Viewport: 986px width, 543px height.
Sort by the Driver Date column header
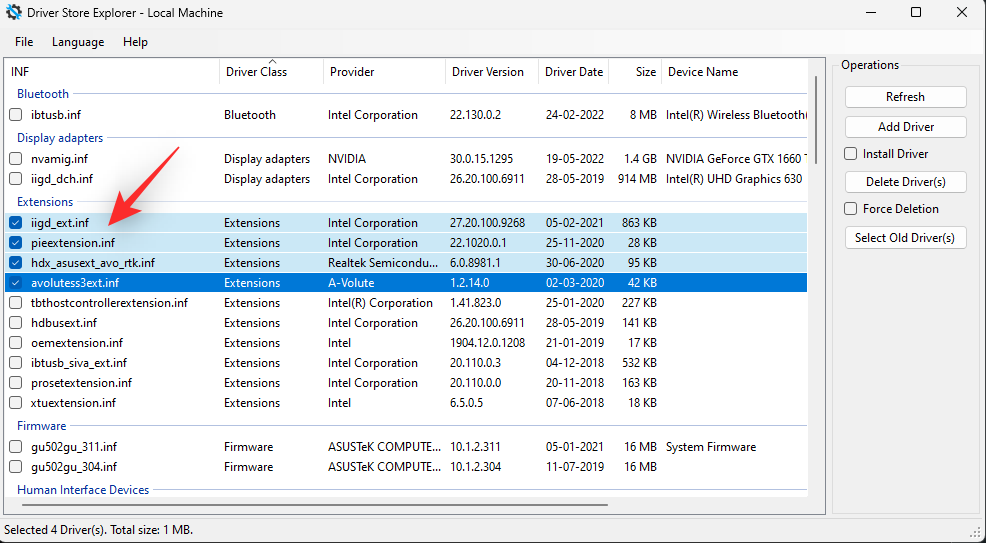pyautogui.click(x=573, y=72)
